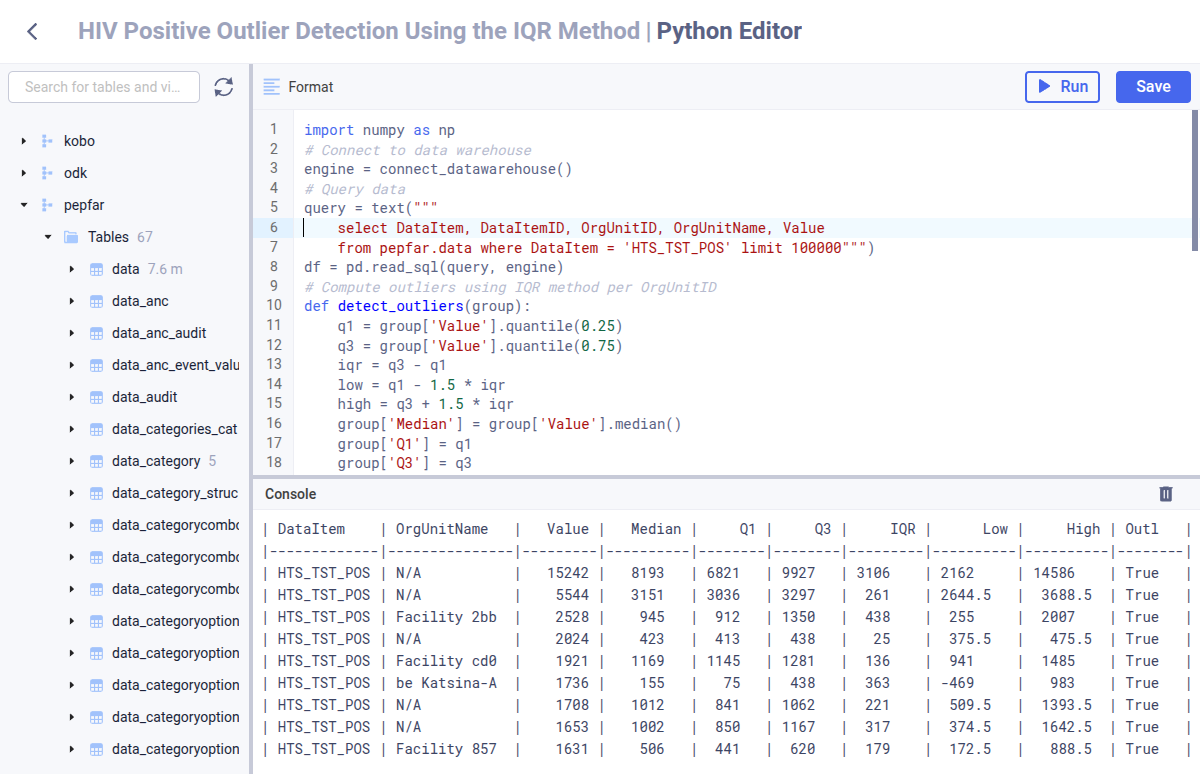1200x774 pixels.
Task: Refresh the database tables list
Action: coord(223,87)
